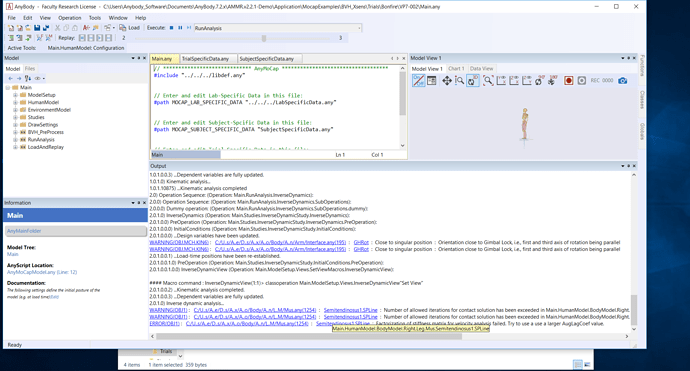This screenshot has height=371, width=690.
Task: Open the eye visibility dropdown in Model panel
Action: click(44, 78)
